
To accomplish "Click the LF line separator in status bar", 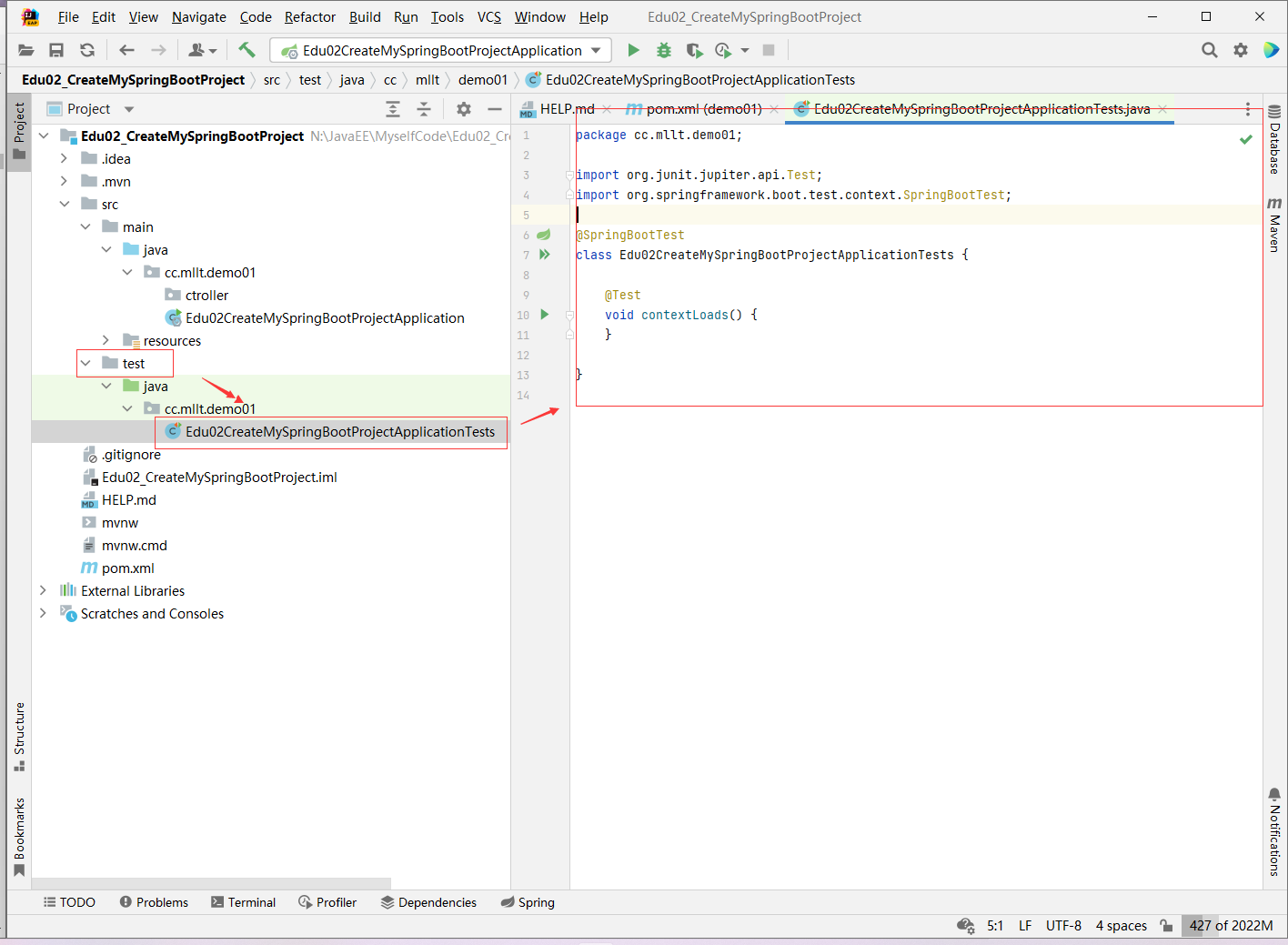I will [x=1025, y=925].
